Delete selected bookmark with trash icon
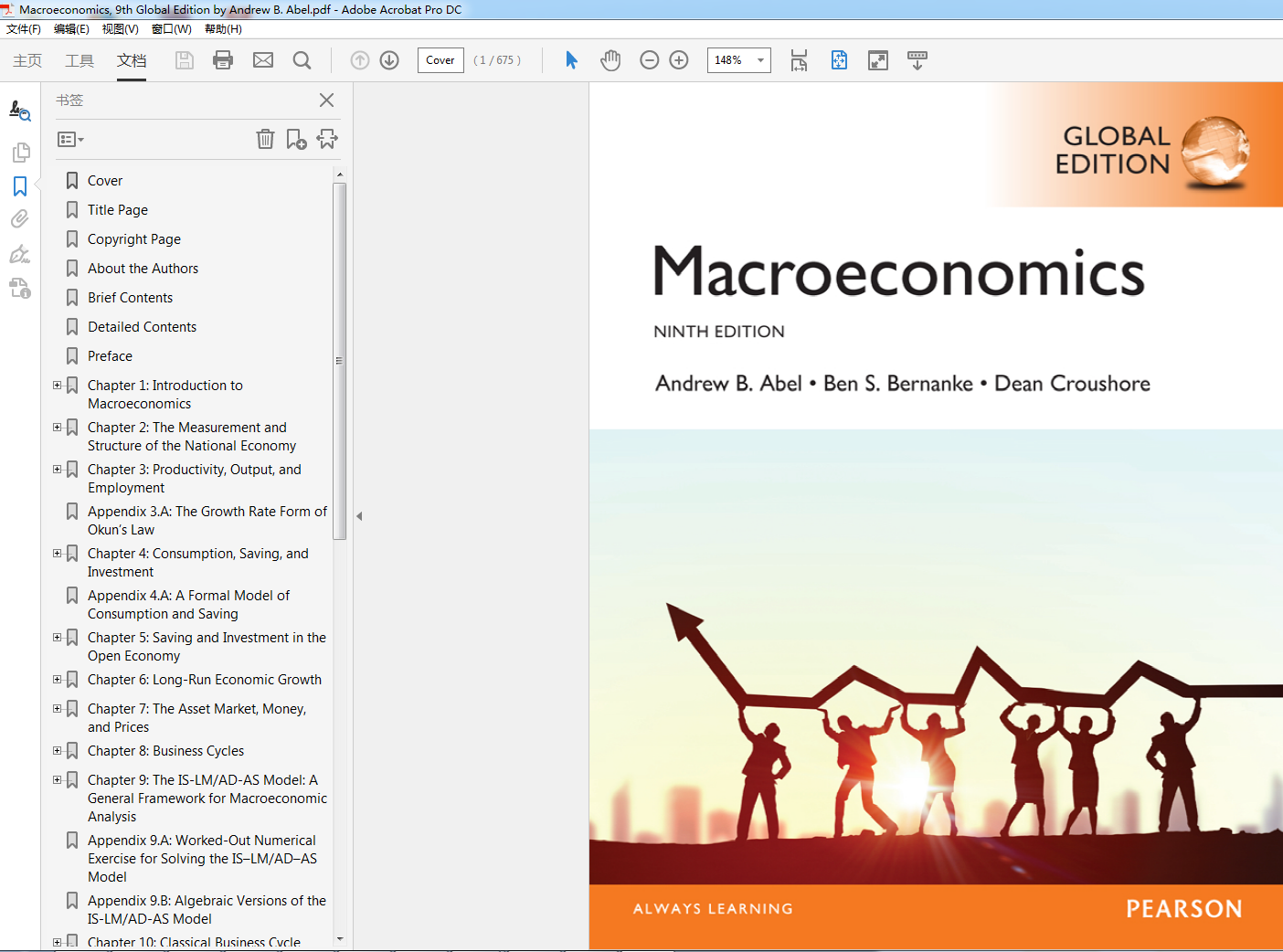 point(265,139)
